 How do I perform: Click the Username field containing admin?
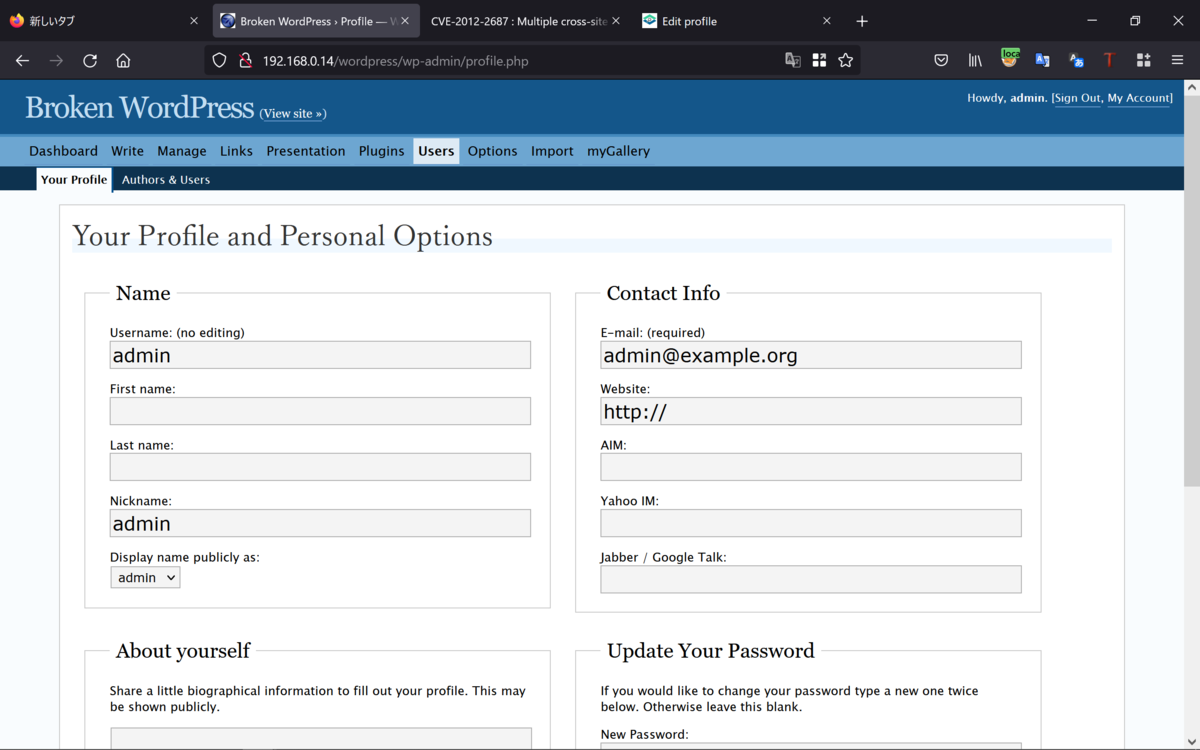pos(320,355)
